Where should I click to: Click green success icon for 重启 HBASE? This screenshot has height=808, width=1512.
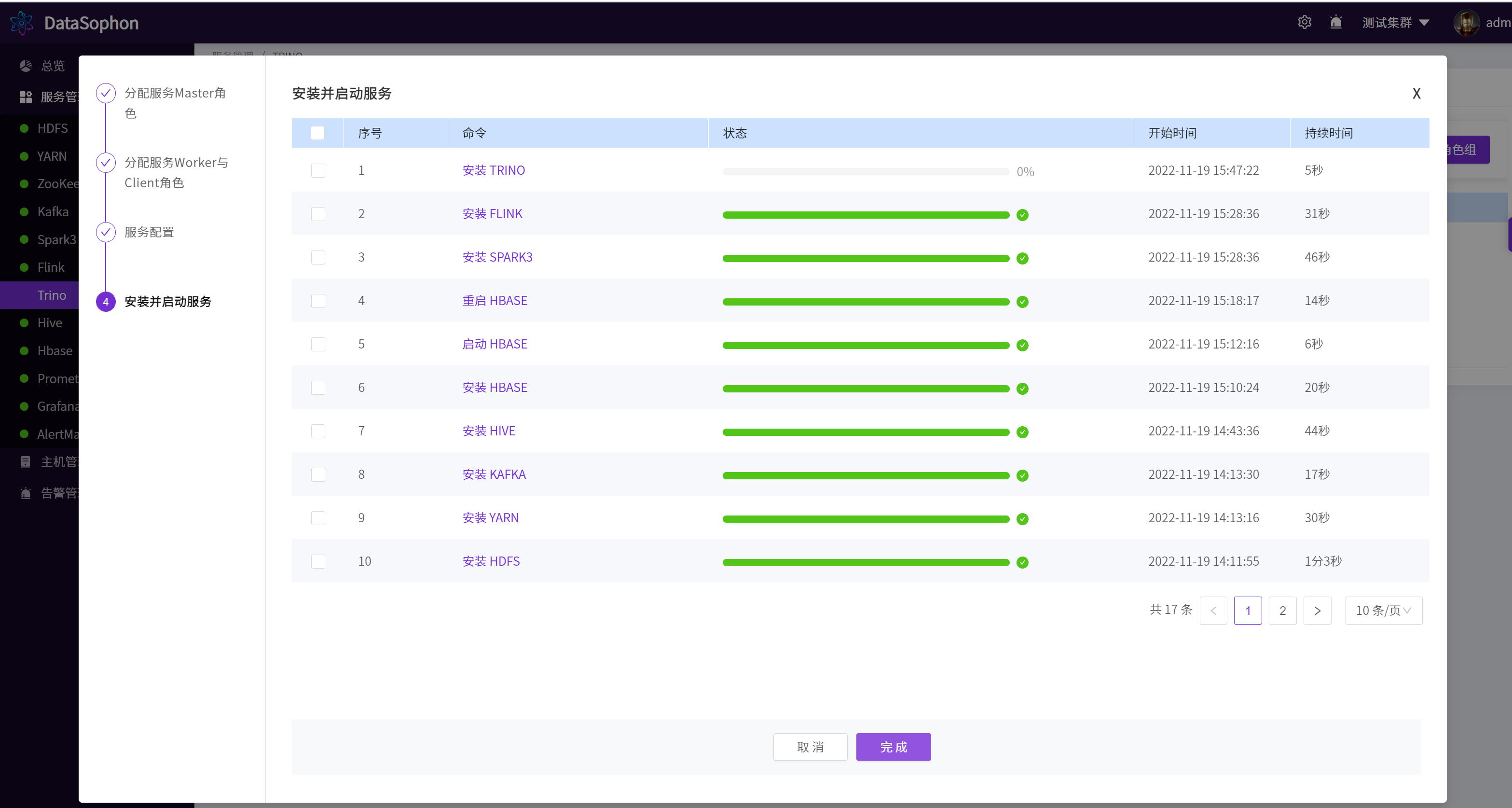1022,302
